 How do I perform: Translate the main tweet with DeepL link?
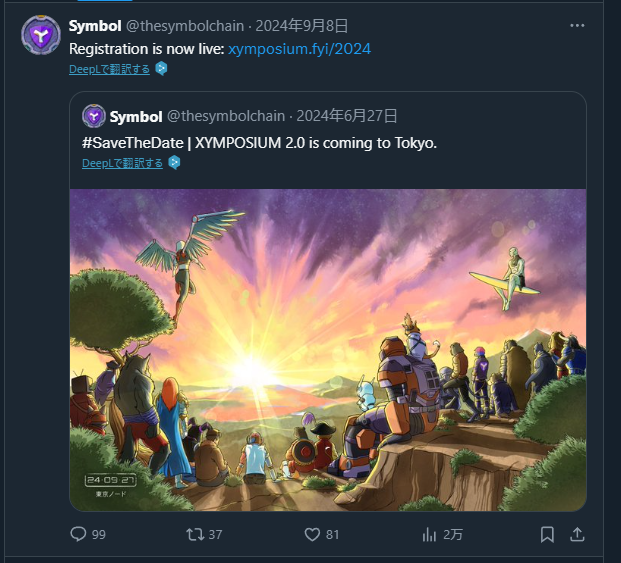[x=109, y=69]
